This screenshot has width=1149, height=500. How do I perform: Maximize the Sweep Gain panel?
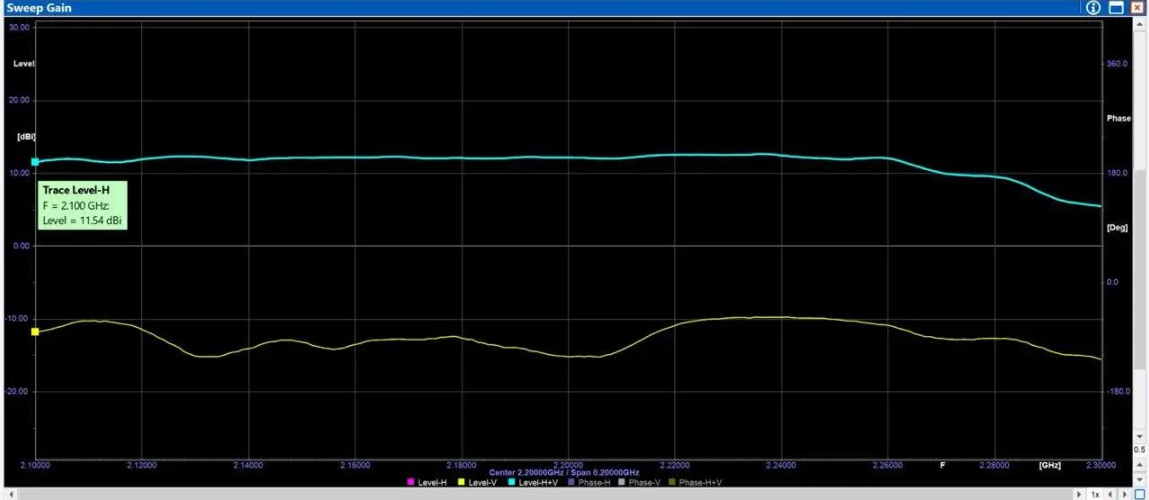1116,7
